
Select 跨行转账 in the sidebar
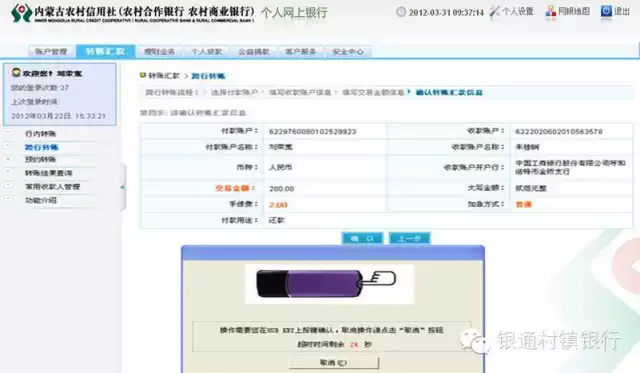(x=42, y=147)
